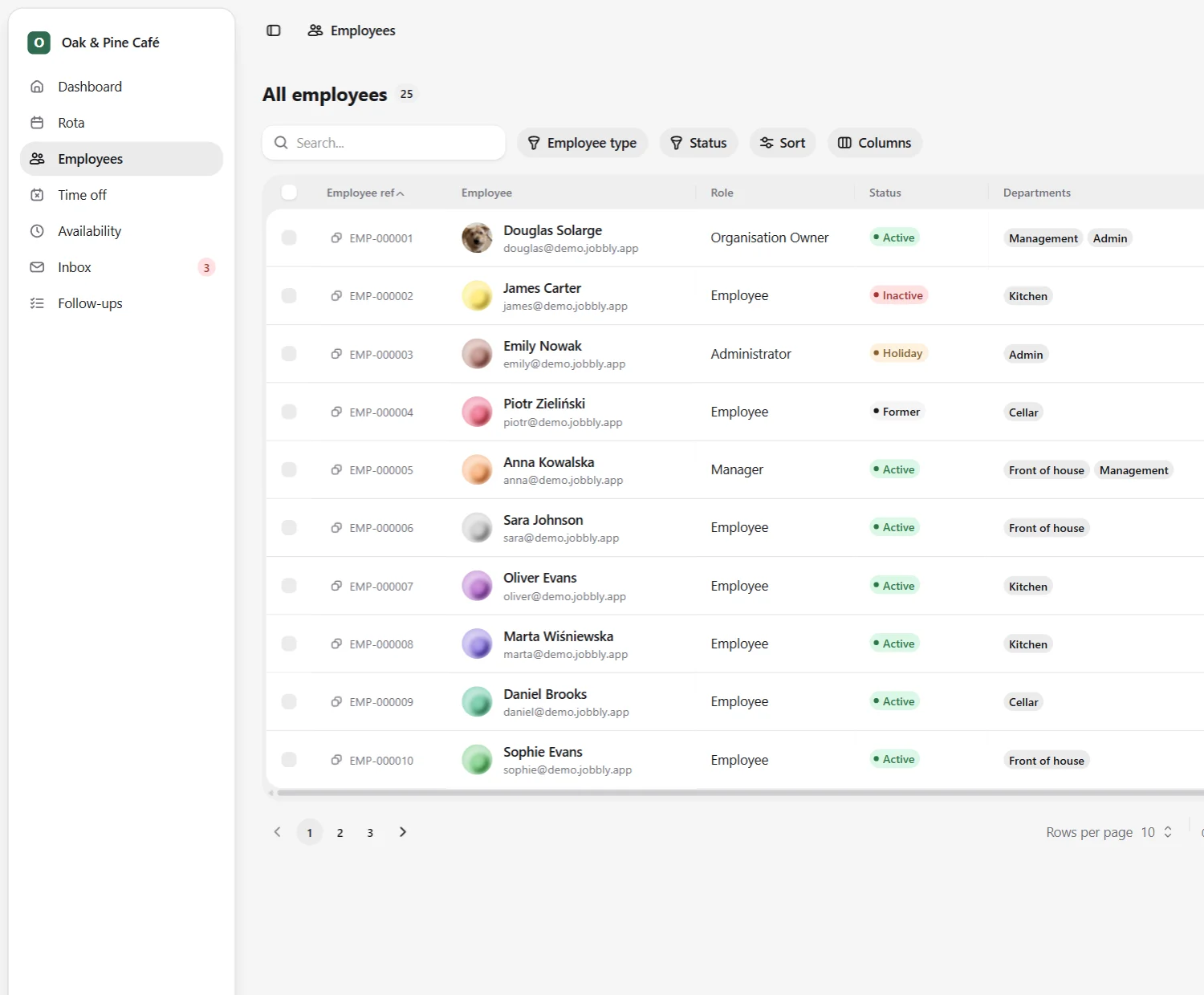Click the Departments column header
This screenshot has height=995, width=1204.
pos(1036,193)
